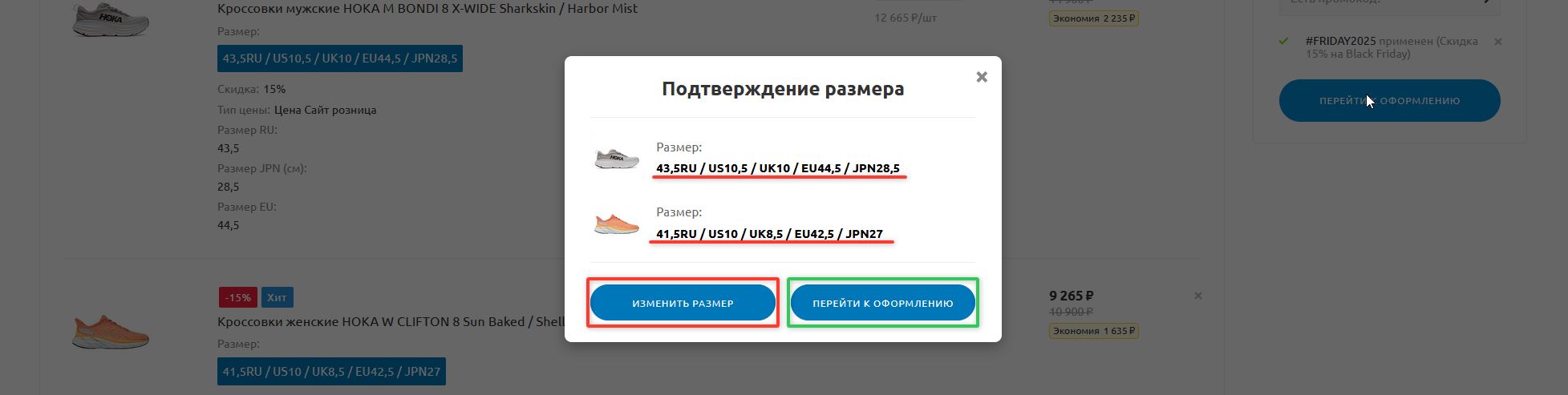Select the 43,5RU size chip in cart
1568x395 pixels.
(339, 58)
